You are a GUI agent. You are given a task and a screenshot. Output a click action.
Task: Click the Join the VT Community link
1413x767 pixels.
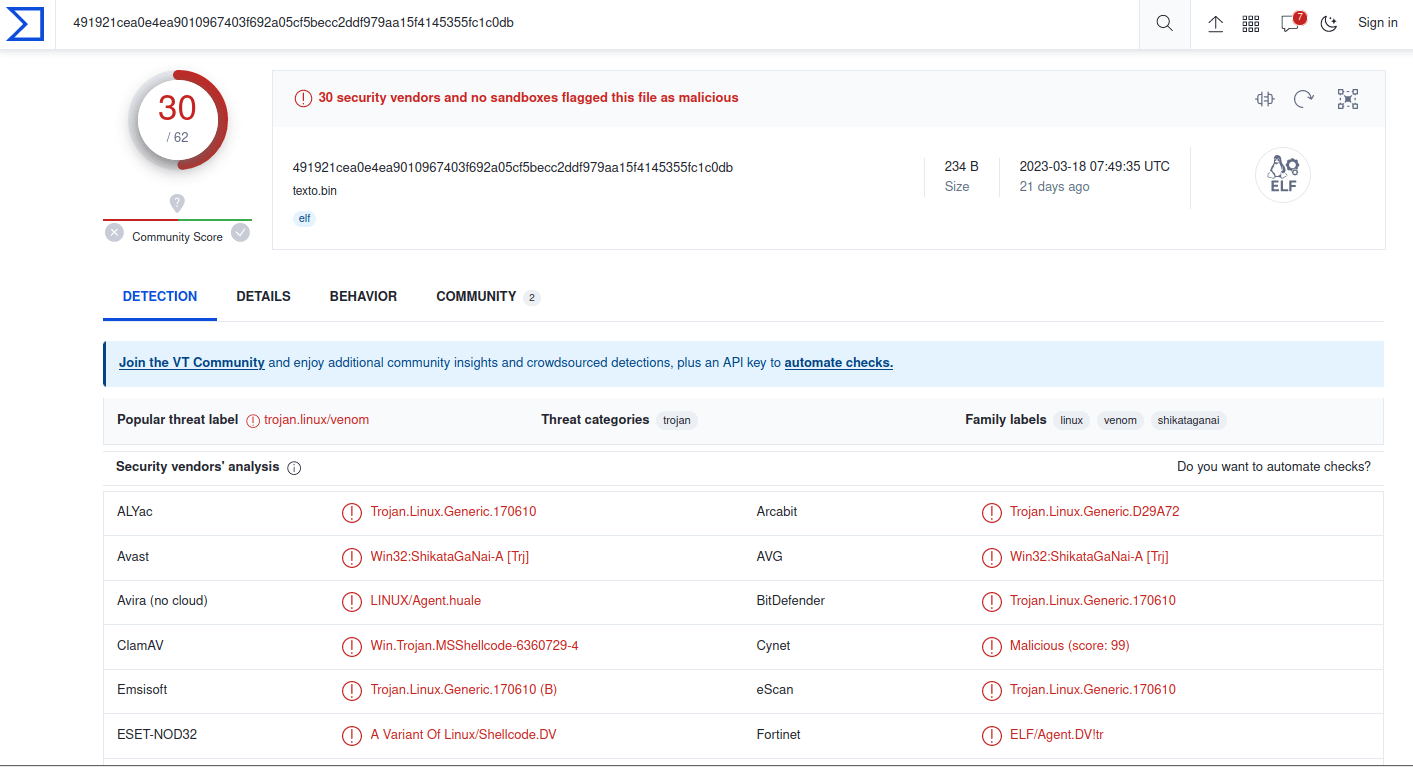click(192, 363)
